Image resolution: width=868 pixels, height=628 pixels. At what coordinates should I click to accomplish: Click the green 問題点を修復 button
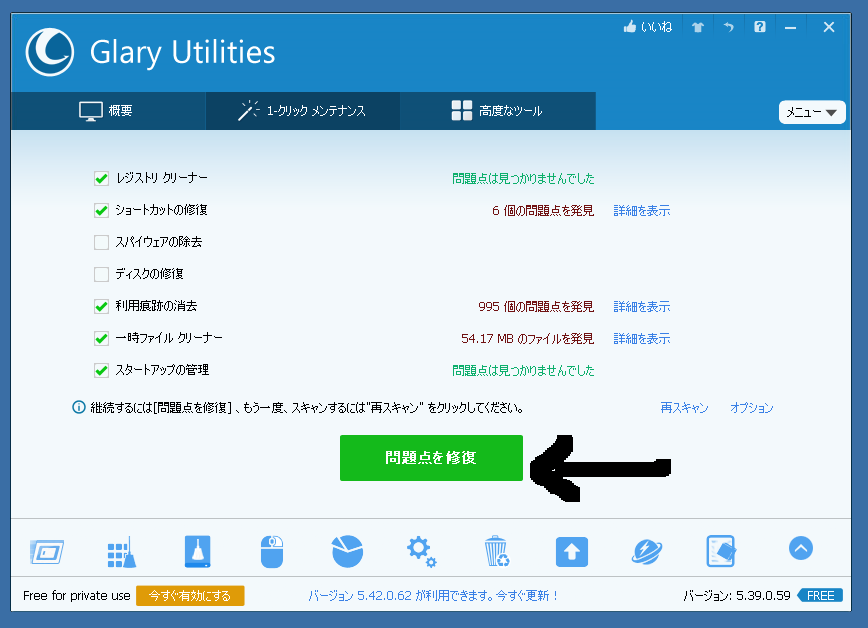(x=431, y=458)
